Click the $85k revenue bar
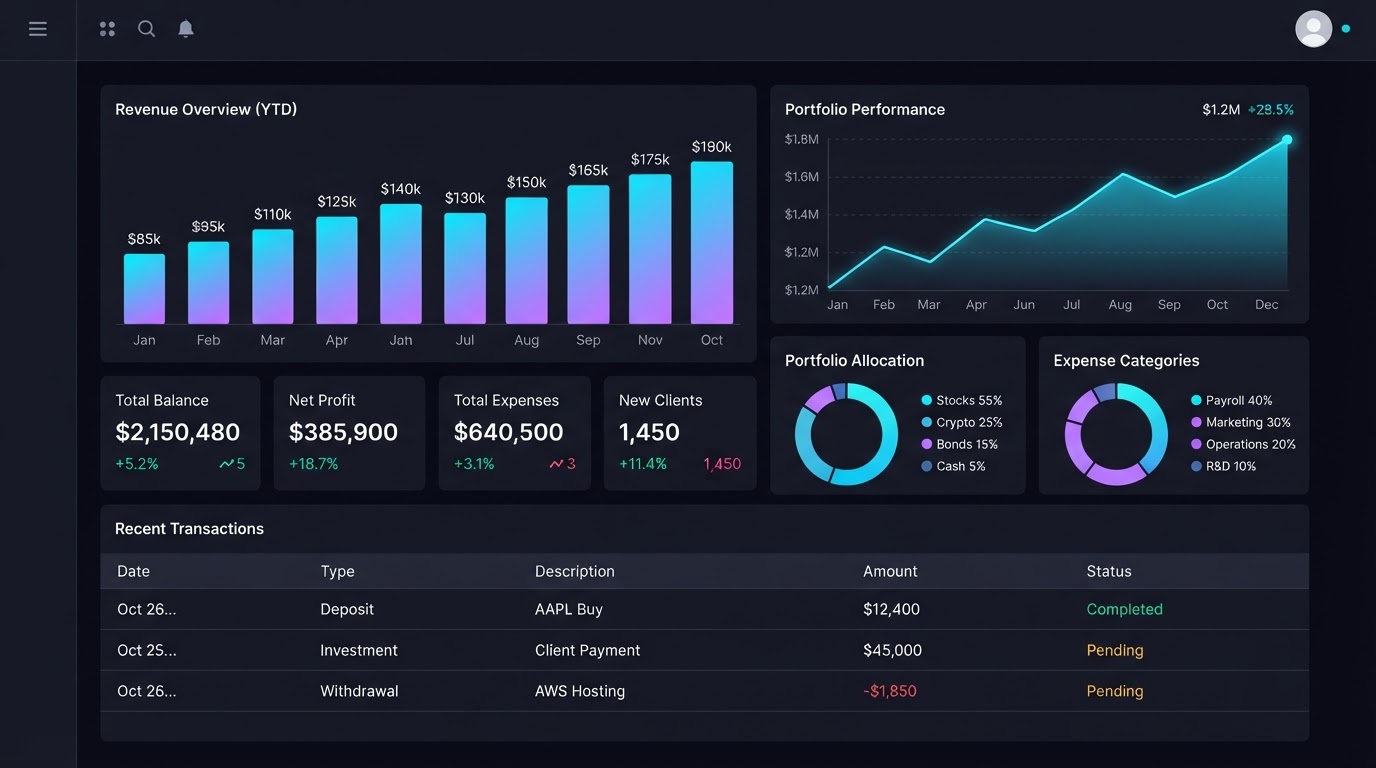The width and height of the screenshot is (1376, 768). [x=144, y=289]
